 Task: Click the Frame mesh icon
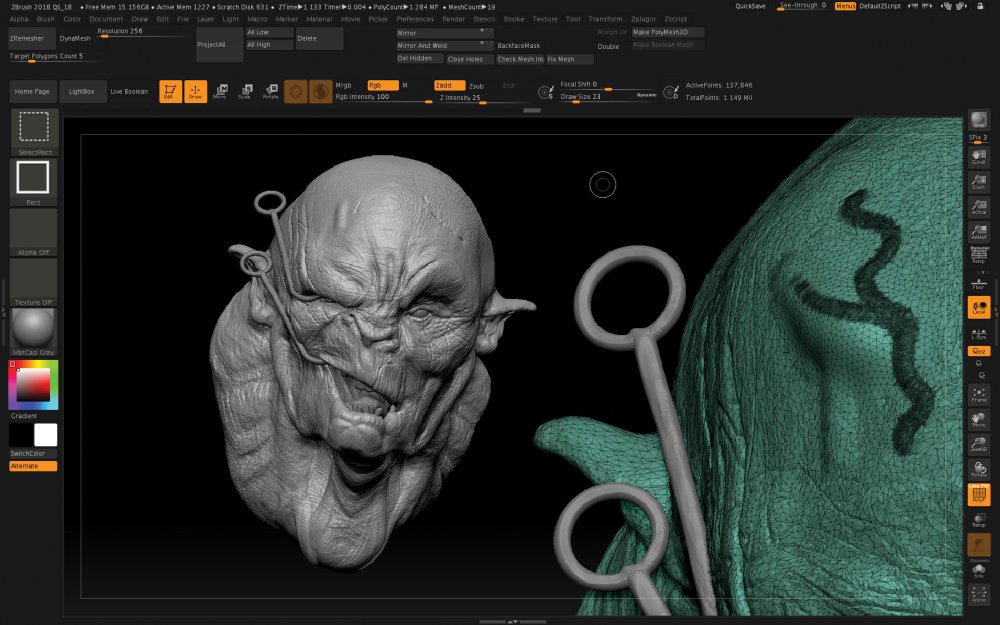978,395
